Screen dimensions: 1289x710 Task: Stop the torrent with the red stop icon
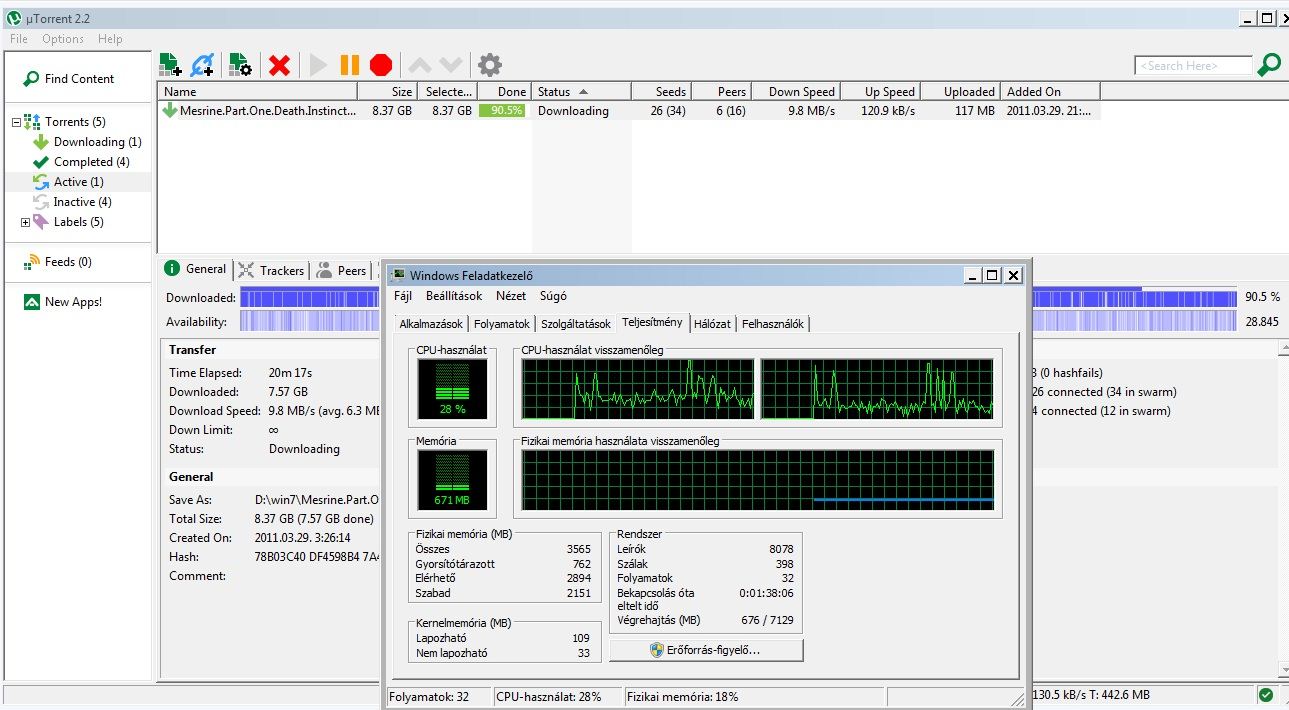pyautogui.click(x=381, y=66)
